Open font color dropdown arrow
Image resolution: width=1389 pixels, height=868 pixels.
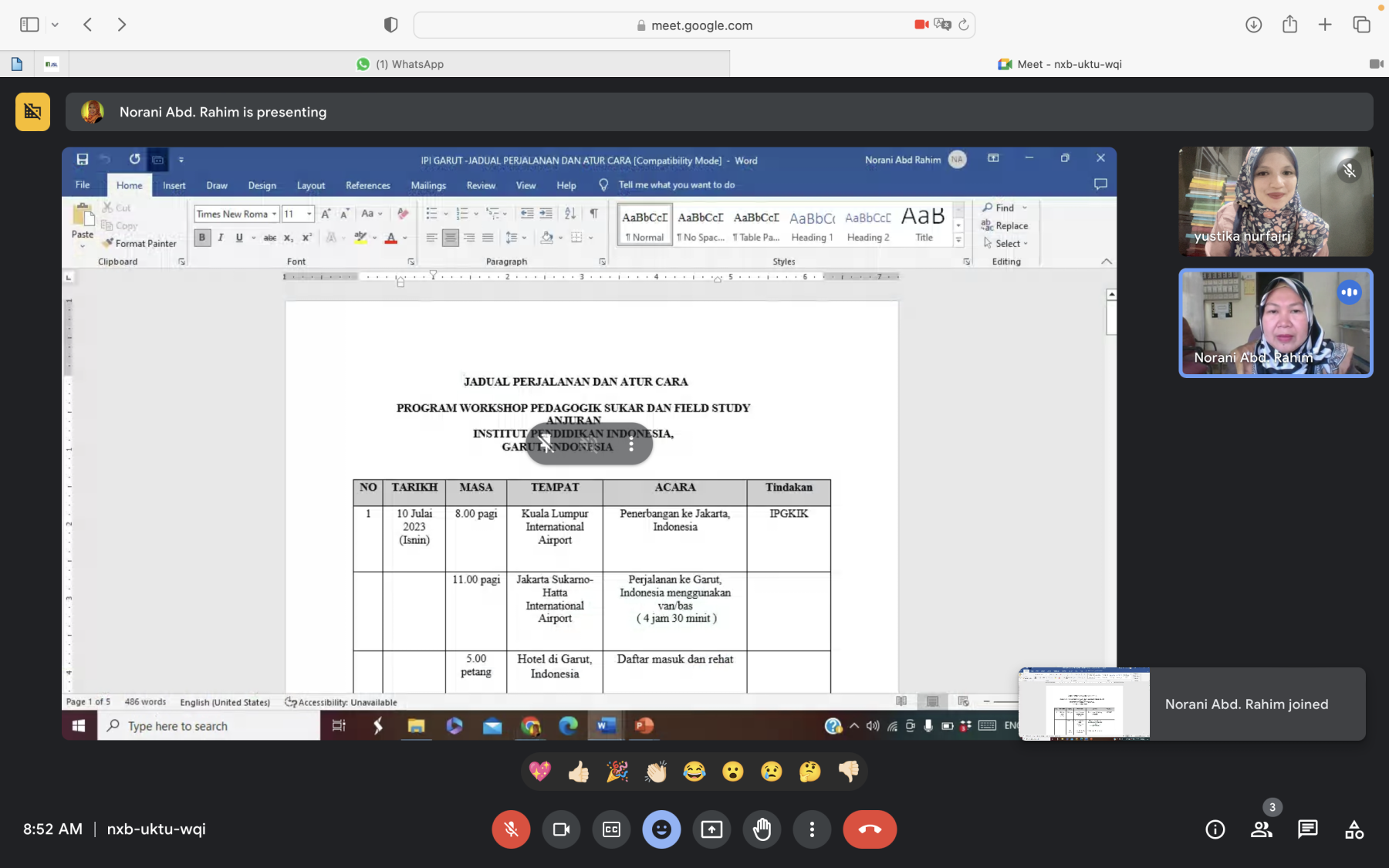pos(405,238)
